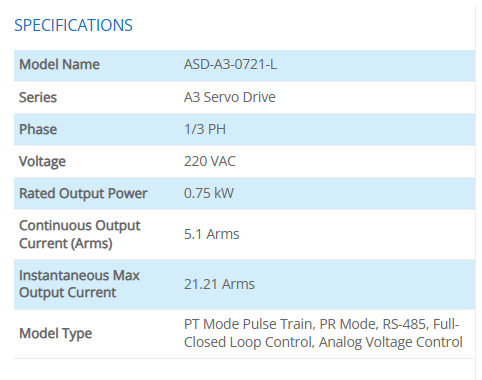Image resolution: width=482 pixels, height=380 pixels.
Task: Select the Model Type label
Action: point(55,333)
